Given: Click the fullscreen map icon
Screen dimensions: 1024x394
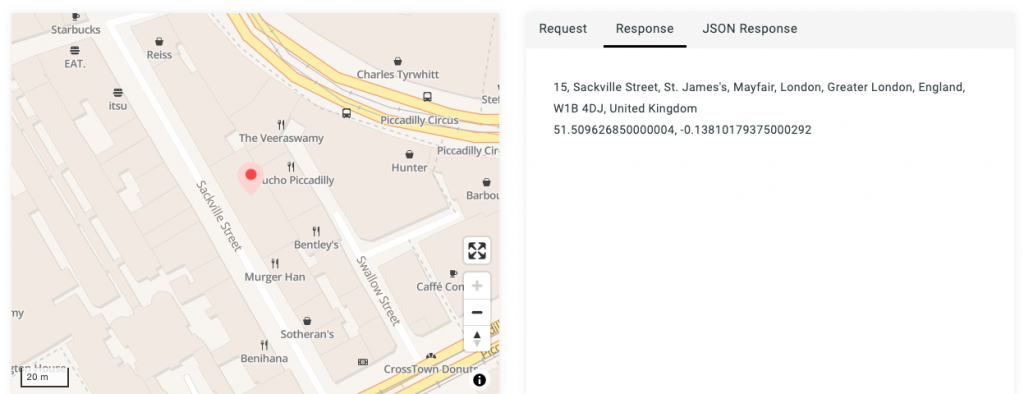Looking at the screenshot, I should click(477, 251).
